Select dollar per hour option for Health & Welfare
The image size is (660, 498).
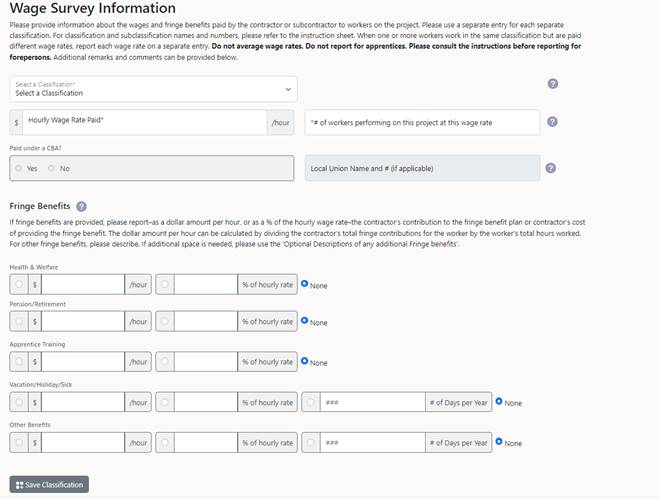tap(19, 285)
